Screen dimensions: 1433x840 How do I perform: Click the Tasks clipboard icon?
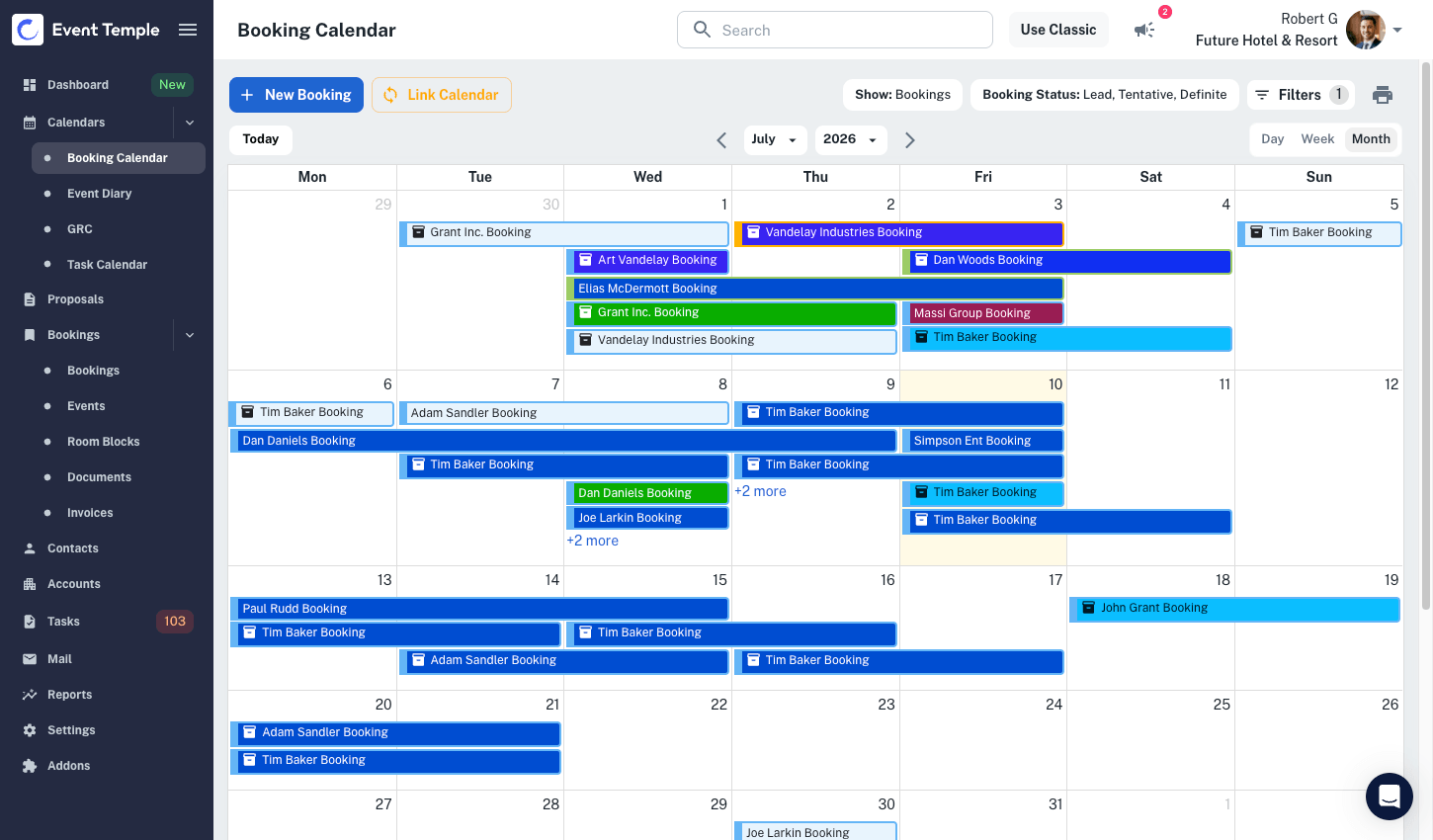point(30,622)
